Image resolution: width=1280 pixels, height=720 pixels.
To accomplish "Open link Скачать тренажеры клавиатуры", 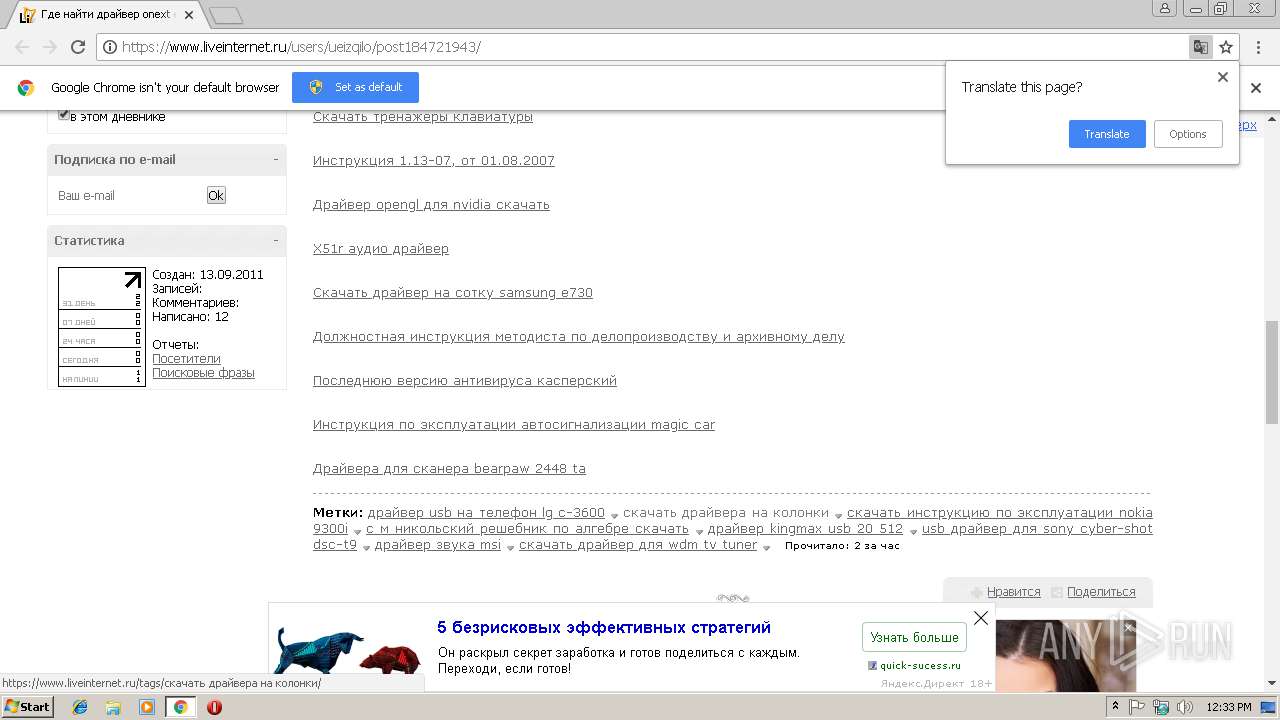I will [423, 117].
